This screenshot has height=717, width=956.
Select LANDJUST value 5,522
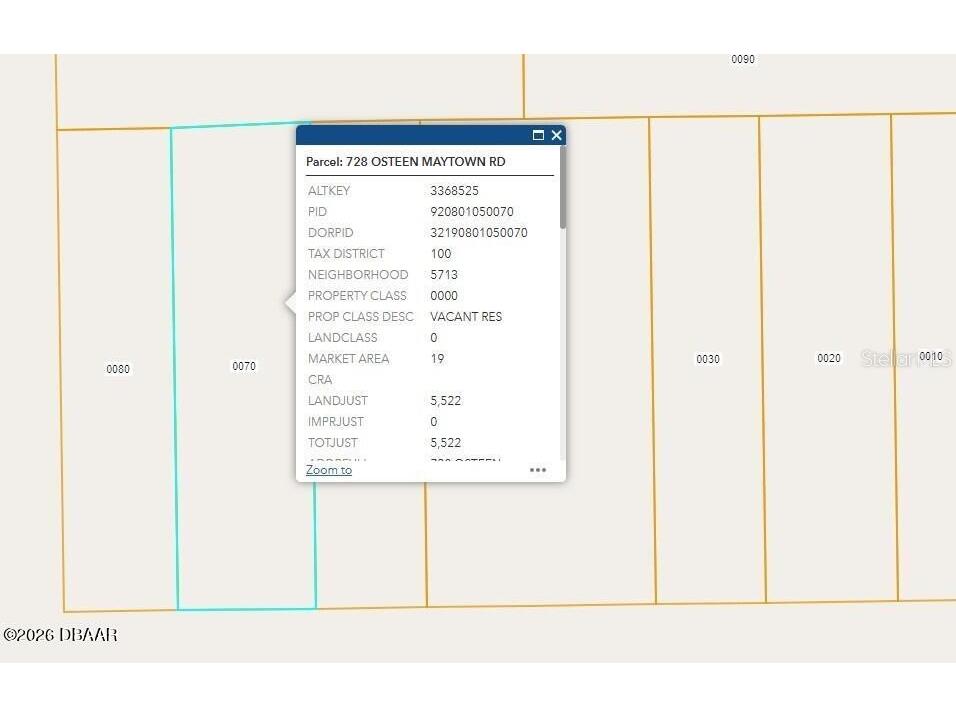(446, 401)
